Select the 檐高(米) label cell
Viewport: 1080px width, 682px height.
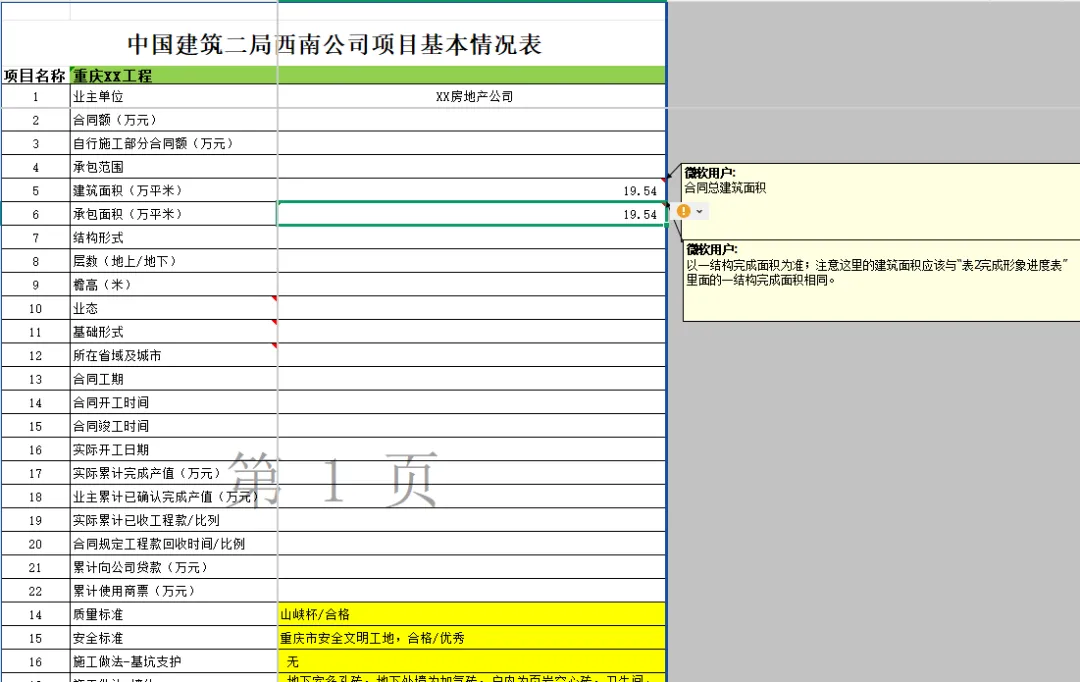(174, 285)
